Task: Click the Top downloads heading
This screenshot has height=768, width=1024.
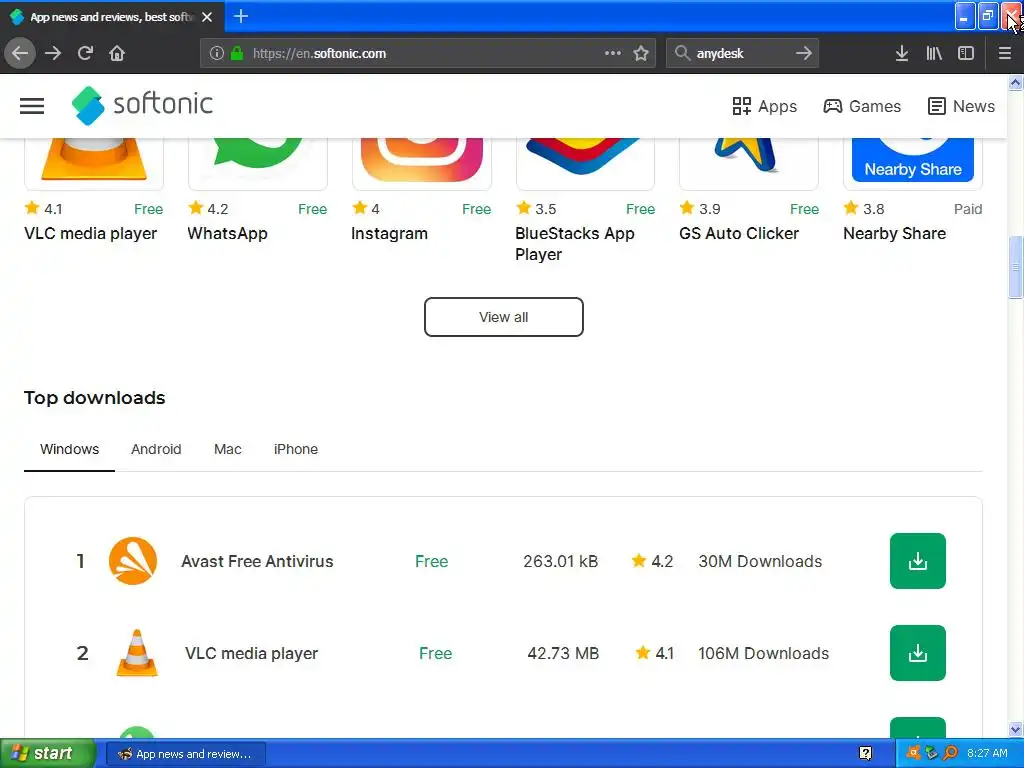Action: (95, 398)
